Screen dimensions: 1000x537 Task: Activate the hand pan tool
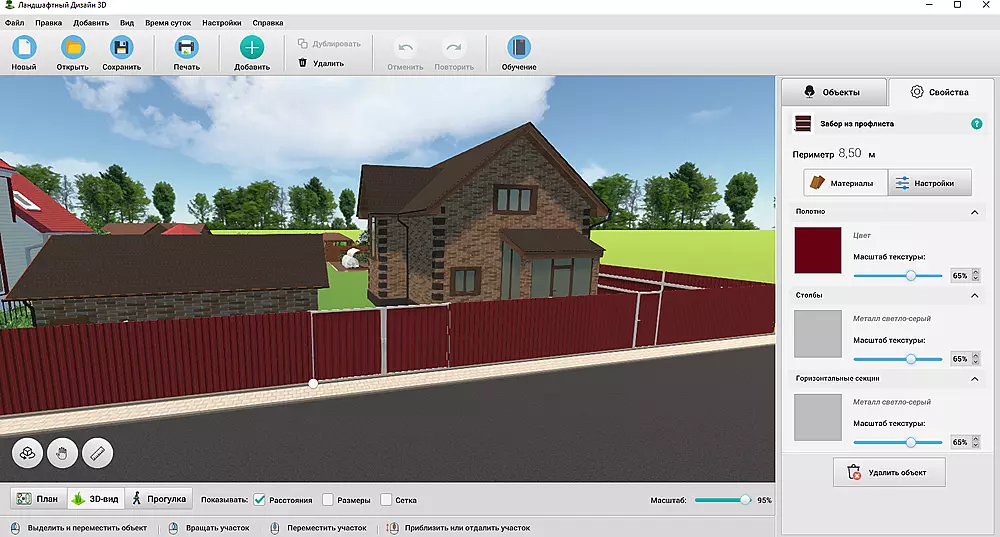point(62,453)
